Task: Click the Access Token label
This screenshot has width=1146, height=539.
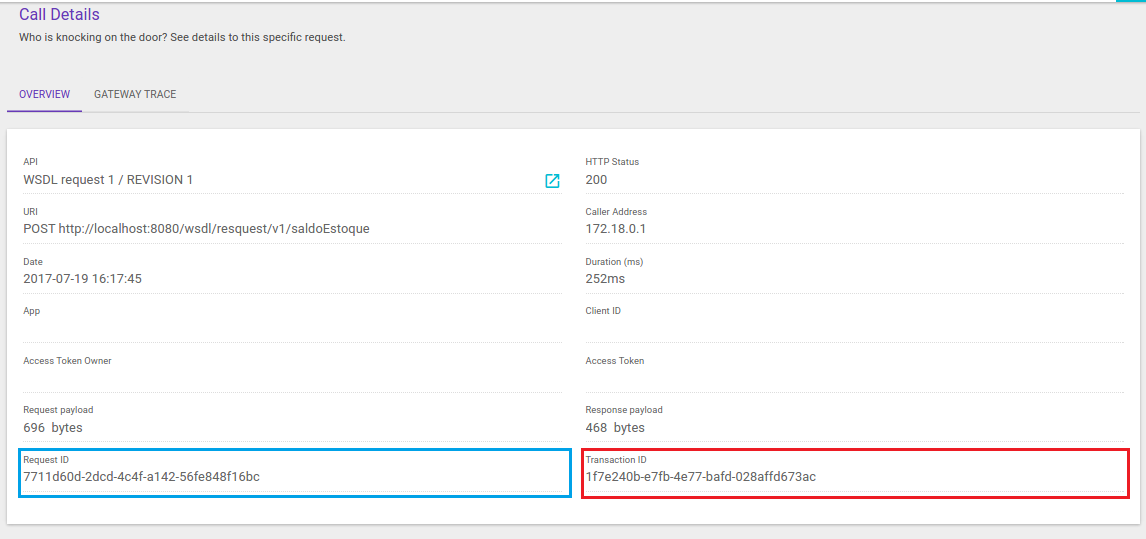Action: click(615, 361)
